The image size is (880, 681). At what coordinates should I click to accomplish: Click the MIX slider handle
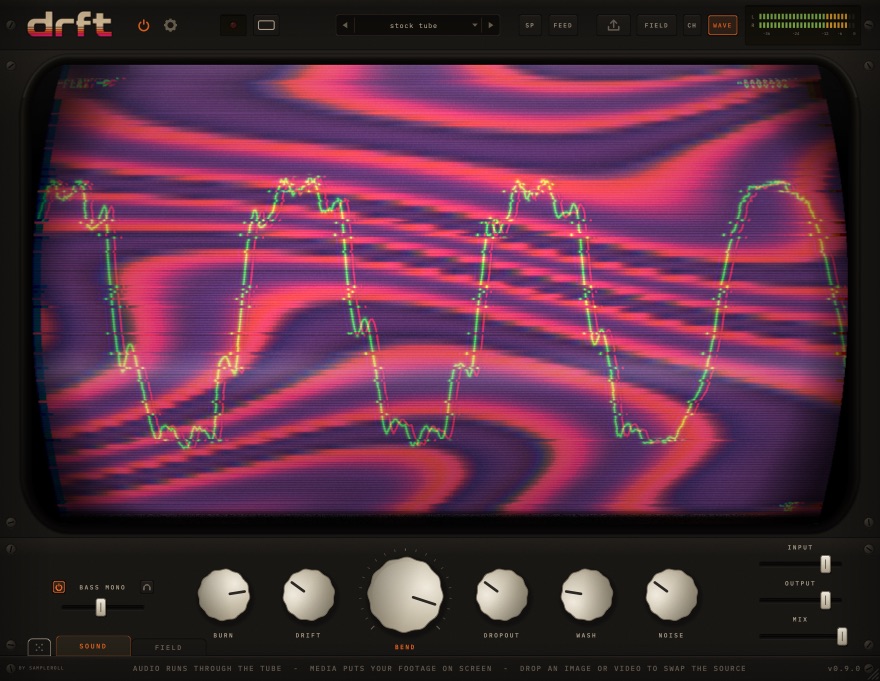(842, 636)
